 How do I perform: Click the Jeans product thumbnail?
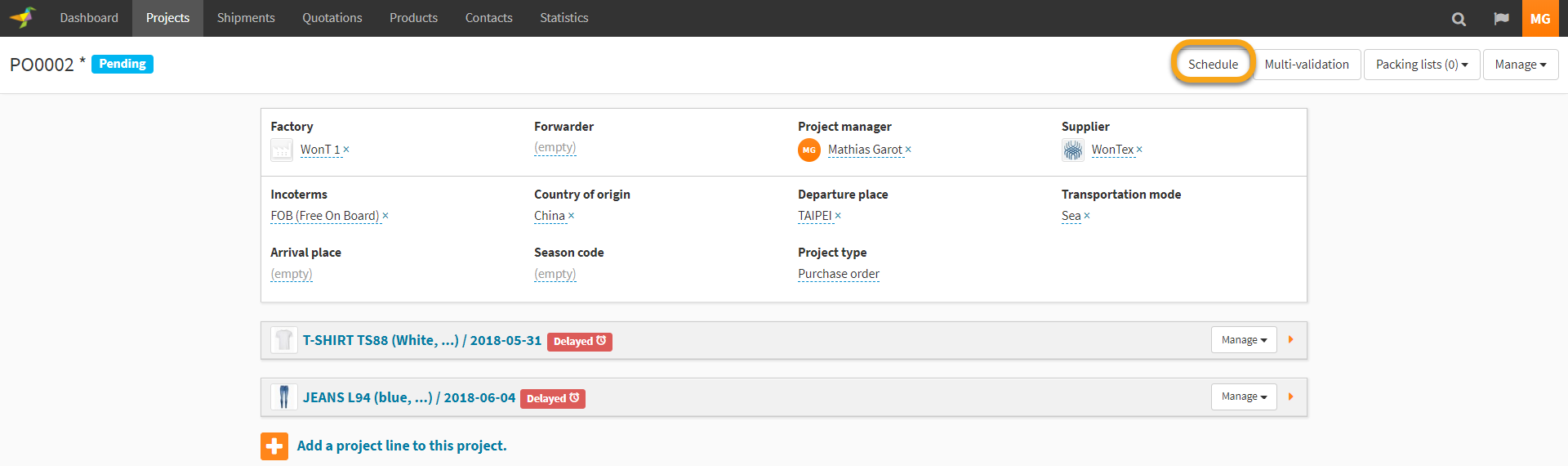(x=283, y=397)
